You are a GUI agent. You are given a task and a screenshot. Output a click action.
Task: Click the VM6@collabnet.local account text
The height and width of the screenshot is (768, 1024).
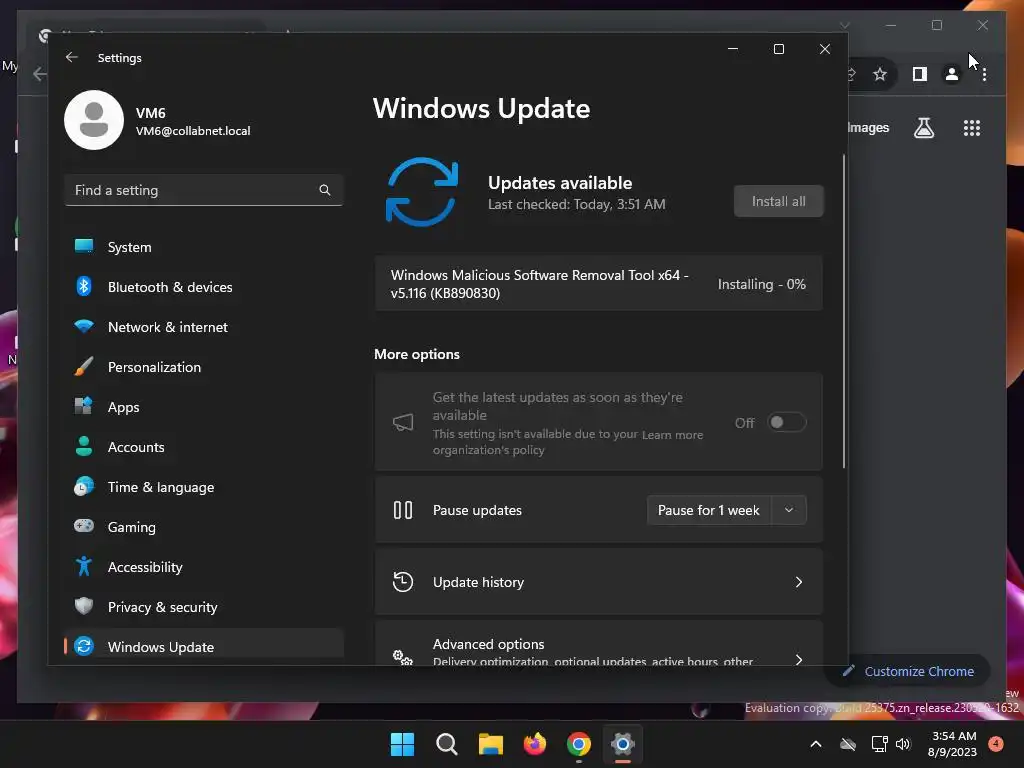point(193,131)
